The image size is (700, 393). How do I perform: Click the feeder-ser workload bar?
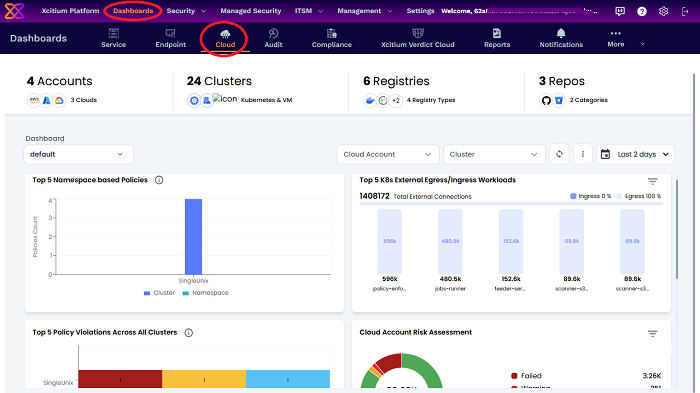point(511,242)
